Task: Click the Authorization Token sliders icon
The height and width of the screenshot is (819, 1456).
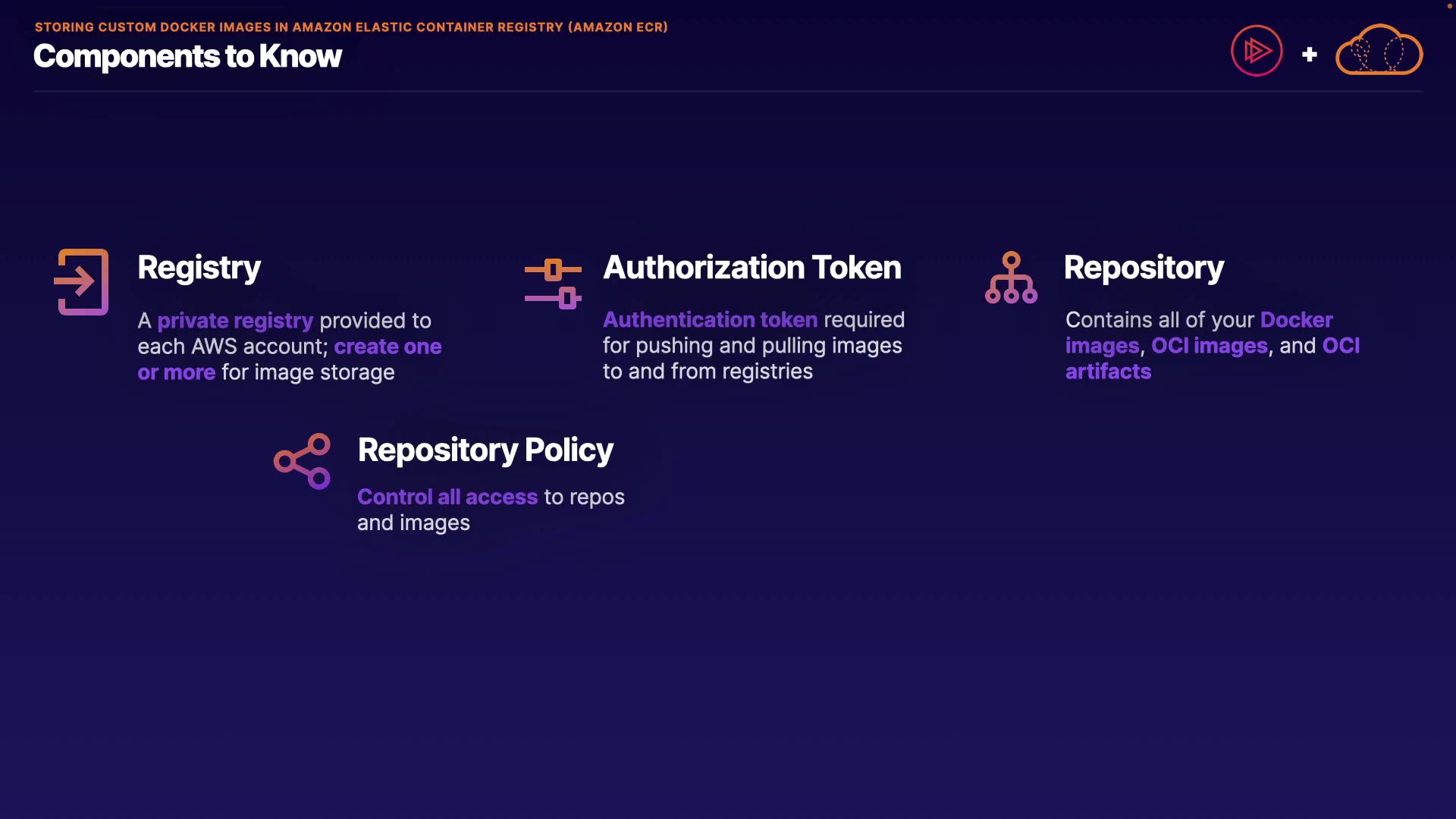Action: (x=553, y=284)
